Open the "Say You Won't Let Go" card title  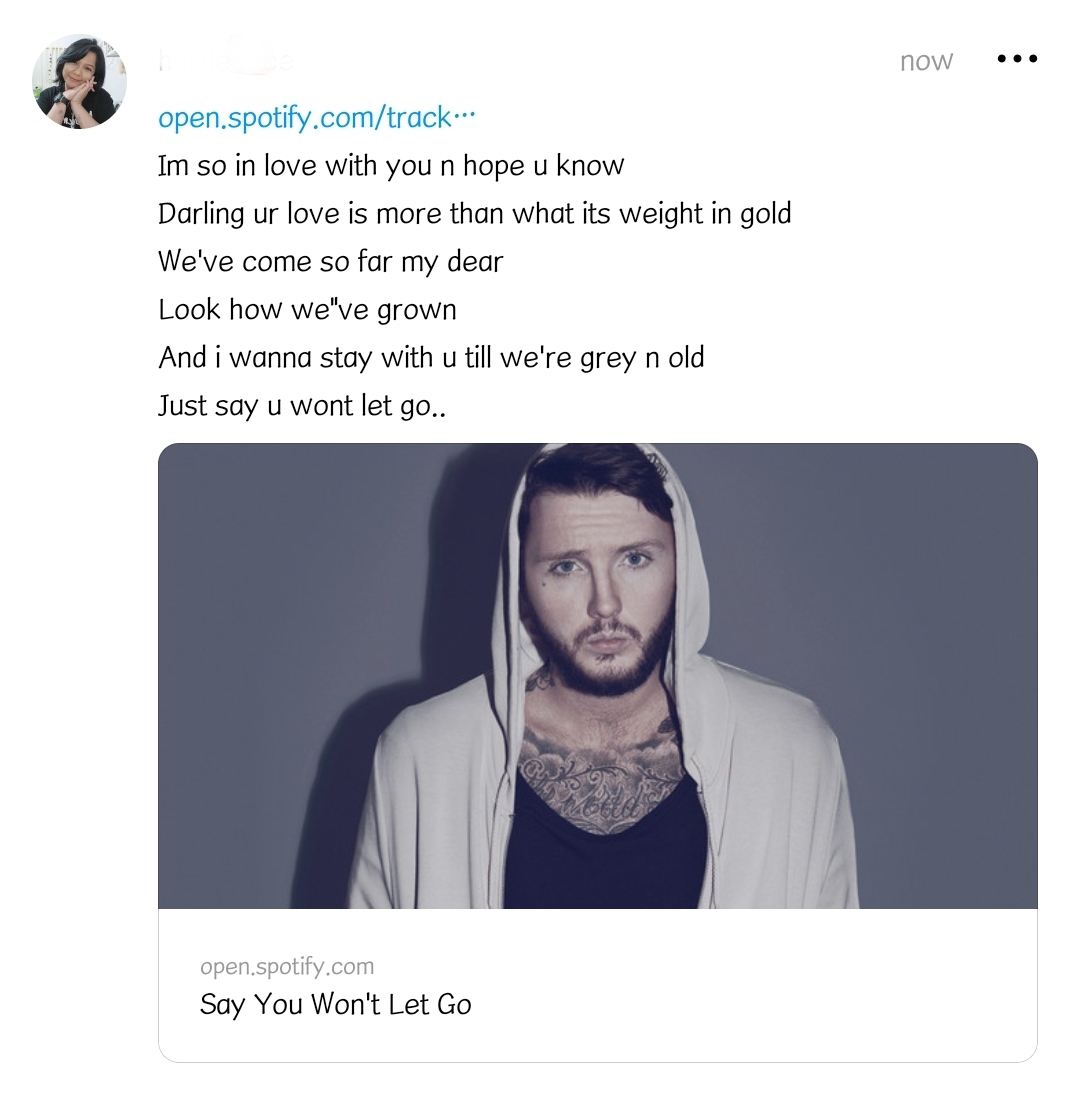point(335,1004)
